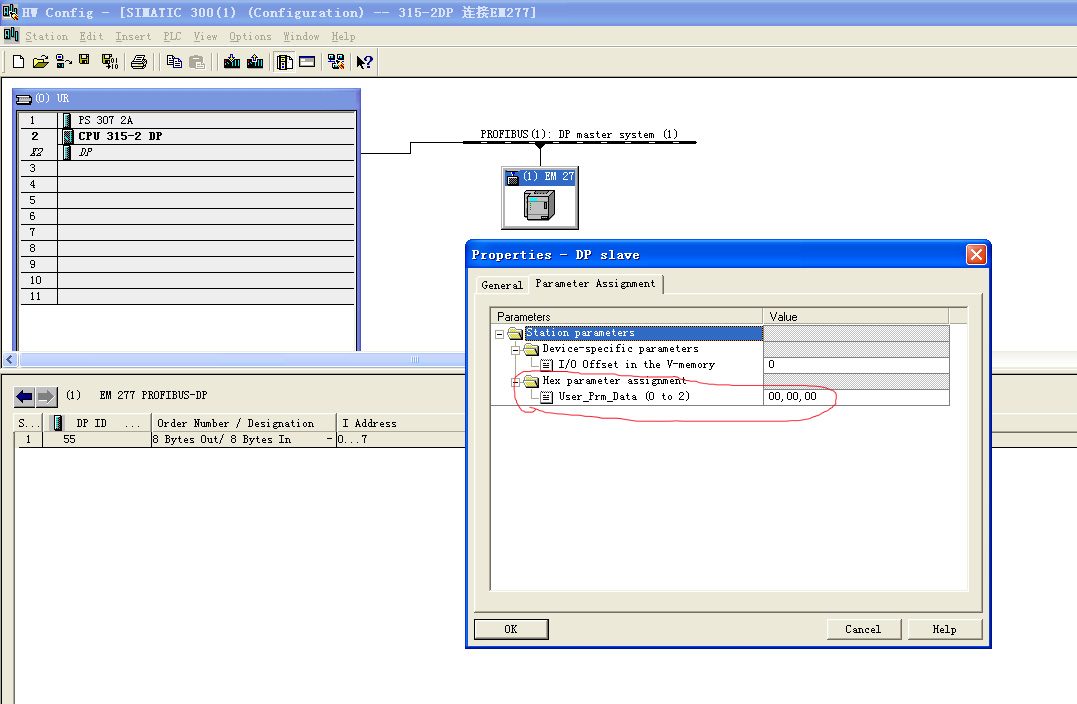Select the 8 Bytes Out/ 8 Bytes In cell

[243, 440]
